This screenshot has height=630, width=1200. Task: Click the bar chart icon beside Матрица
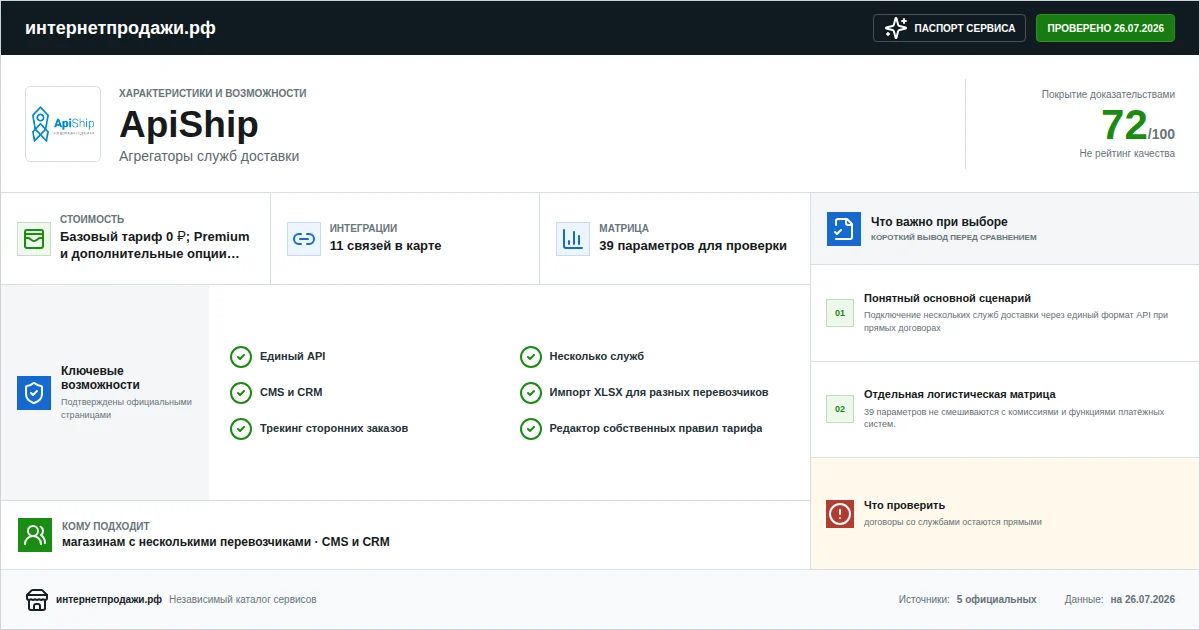573,239
